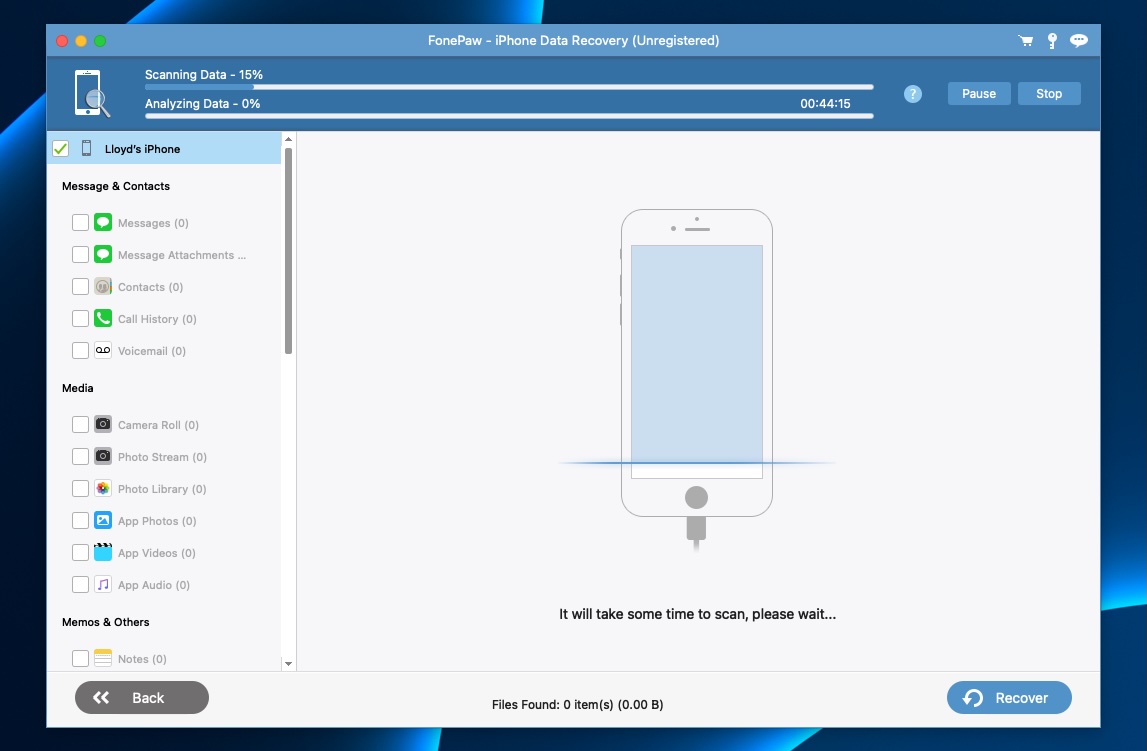Click the Photo Stream camera icon
Screen dimensions: 1147x751
click(x=103, y=456)
